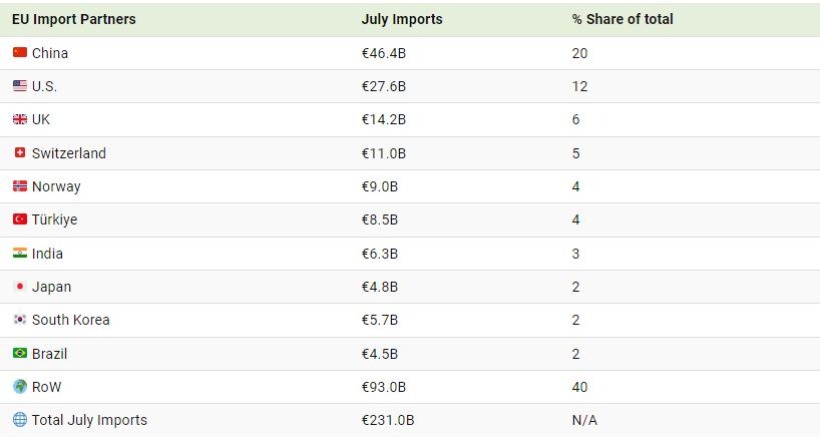The height and width of the screenshot is (444, 820).
Task: Click the RoW 40 percent share cell
Action: click(580, 387)
